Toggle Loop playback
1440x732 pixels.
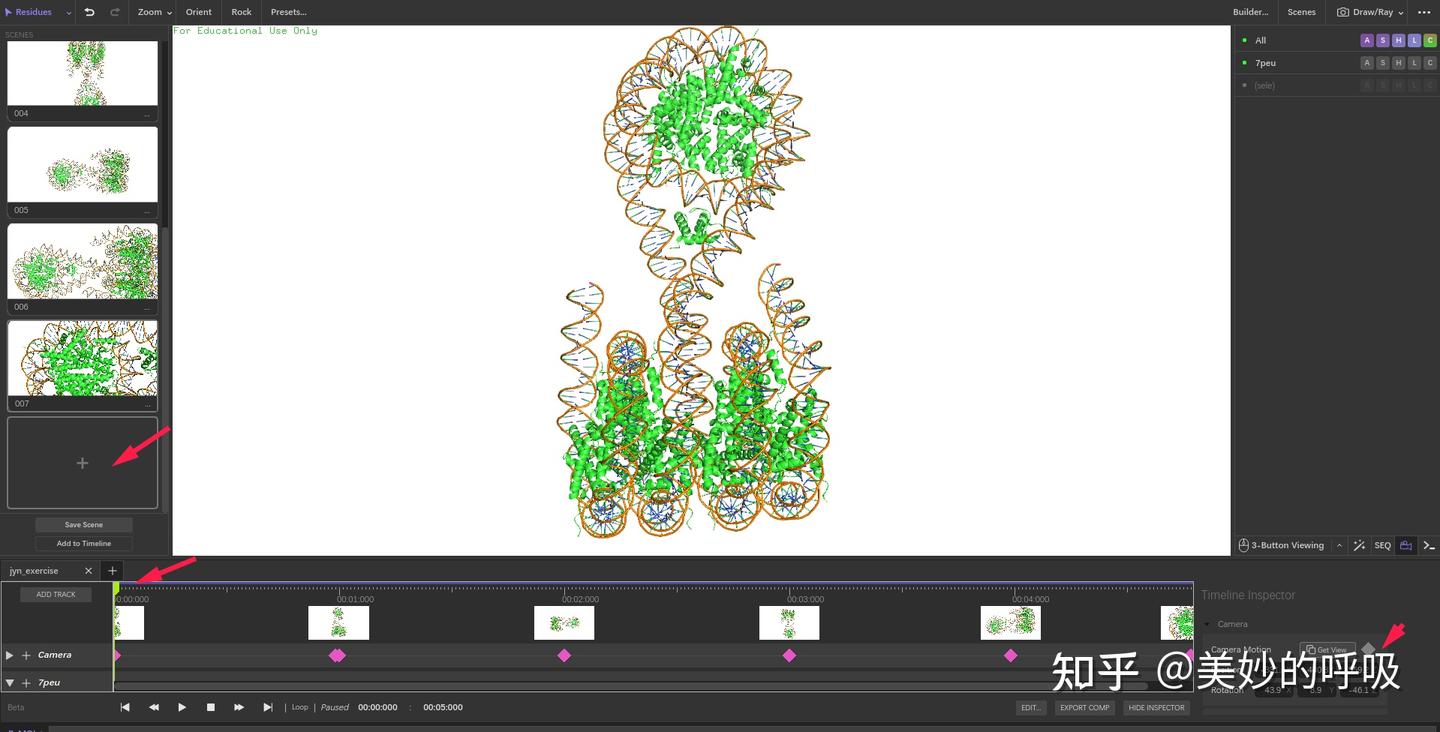(x=300, y=707)
